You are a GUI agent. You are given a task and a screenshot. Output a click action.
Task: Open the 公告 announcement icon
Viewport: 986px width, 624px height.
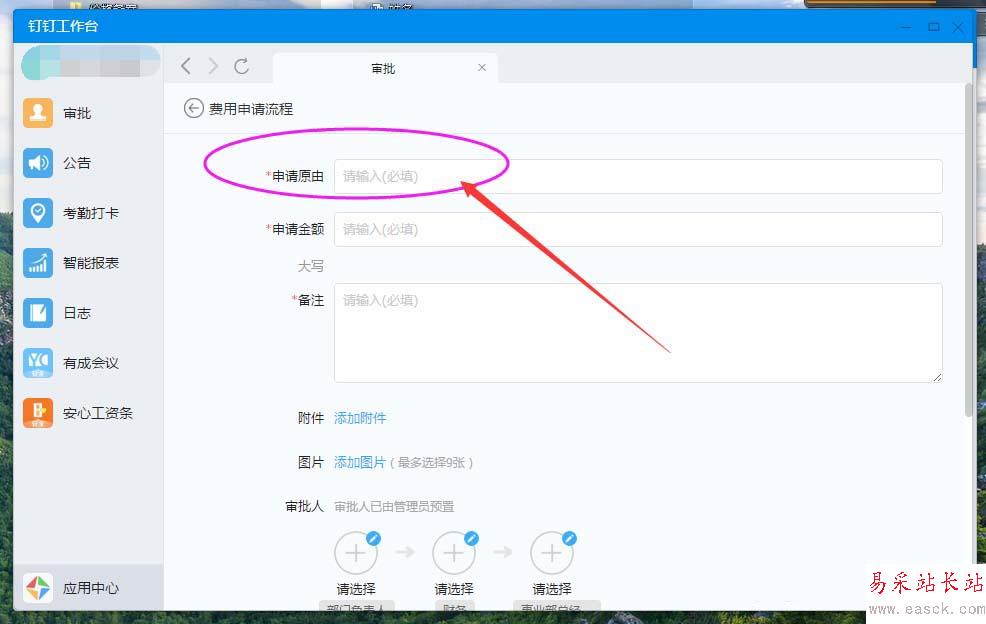[38, 163]
